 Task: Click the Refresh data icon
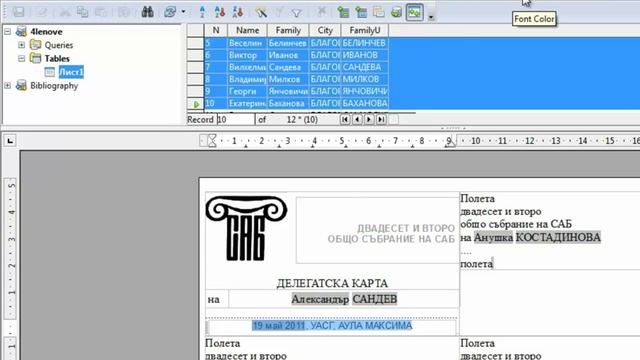170,12
